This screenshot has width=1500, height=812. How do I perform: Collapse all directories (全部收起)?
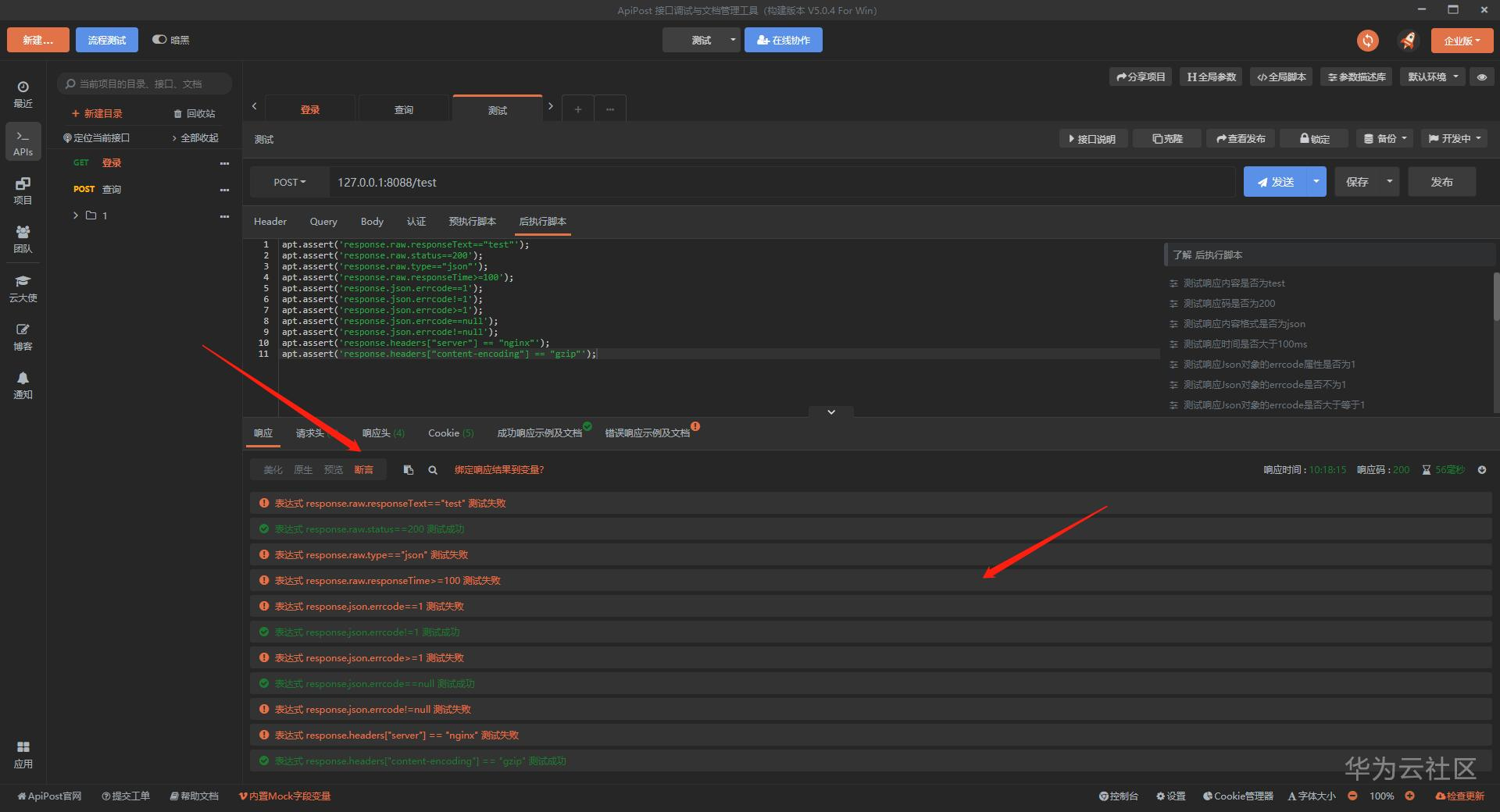(x=195, y=138)
